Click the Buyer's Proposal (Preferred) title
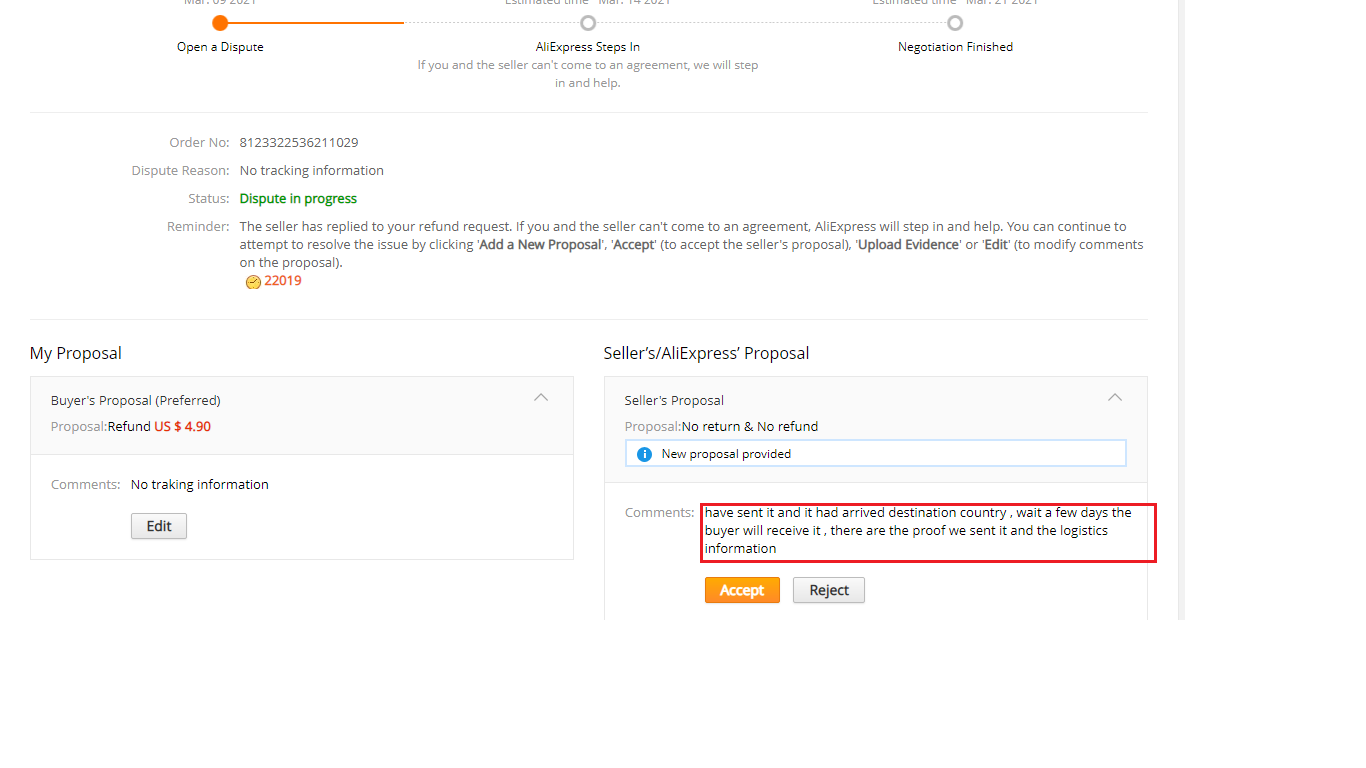Image resolution: width=1366 pixels, height=768 pixels. tap(136, 401)
